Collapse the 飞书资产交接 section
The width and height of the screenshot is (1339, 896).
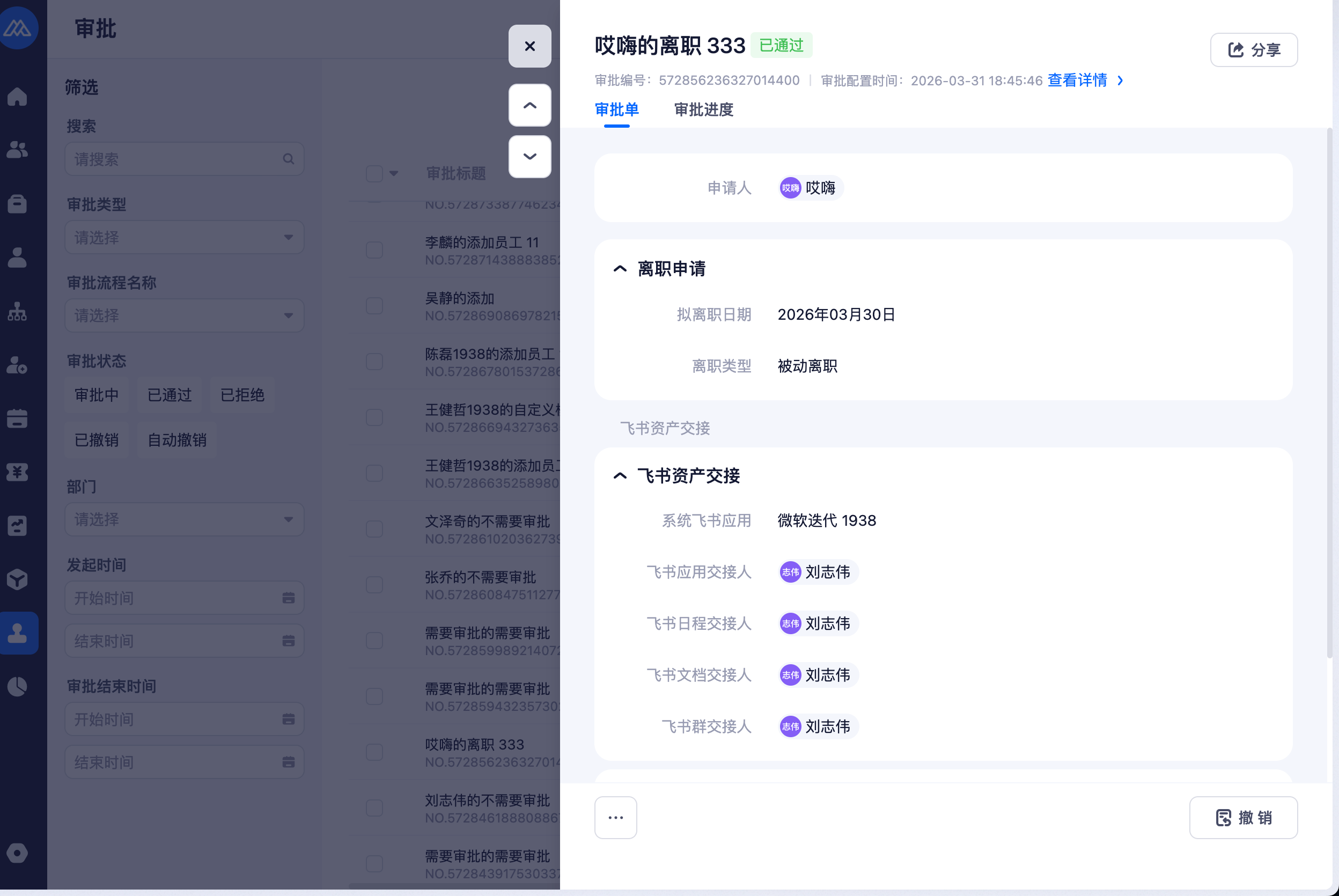coord(620,475)
